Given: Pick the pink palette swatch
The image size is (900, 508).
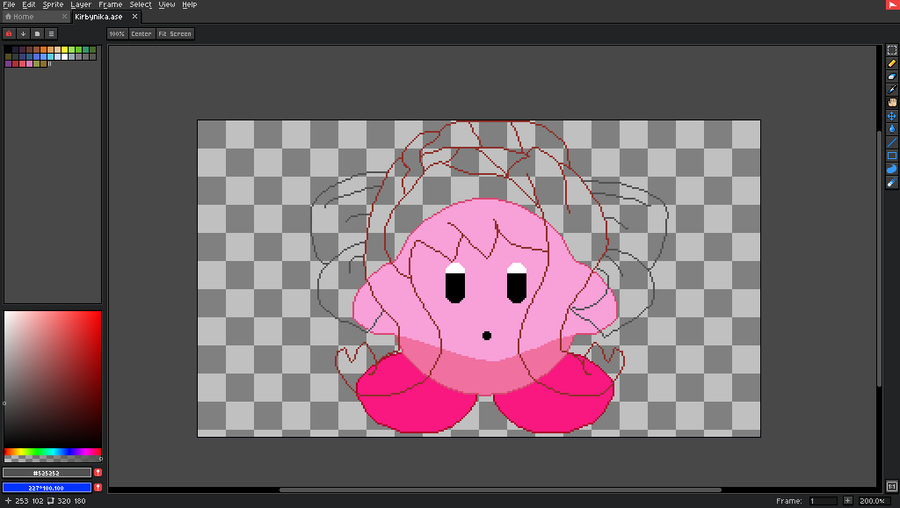Looking at the screenshot, I should click(x=29, y=64).
